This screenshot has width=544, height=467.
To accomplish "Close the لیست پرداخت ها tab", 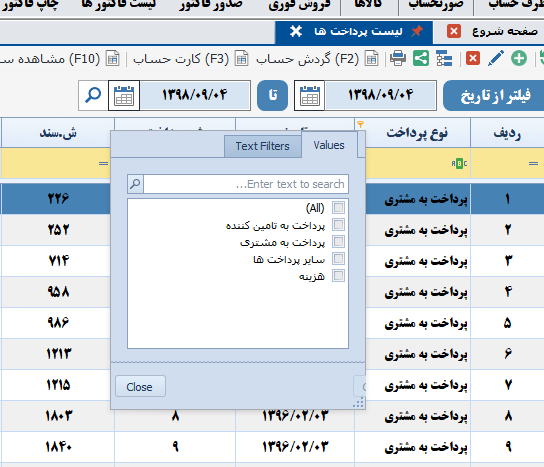I will (296, 31).
